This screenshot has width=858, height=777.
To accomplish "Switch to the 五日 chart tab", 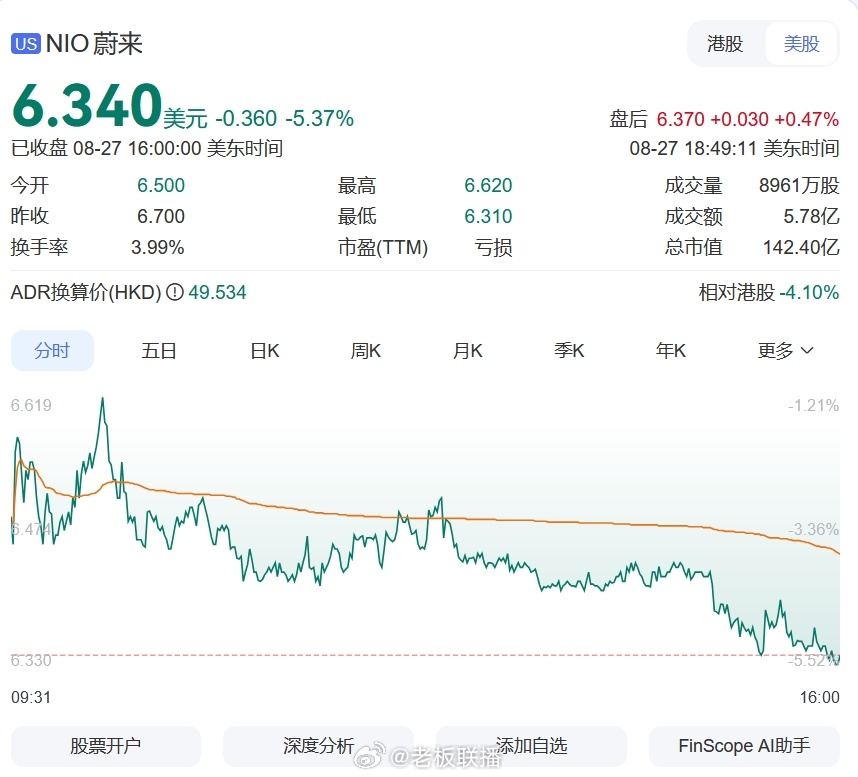I will click(159, 350).
